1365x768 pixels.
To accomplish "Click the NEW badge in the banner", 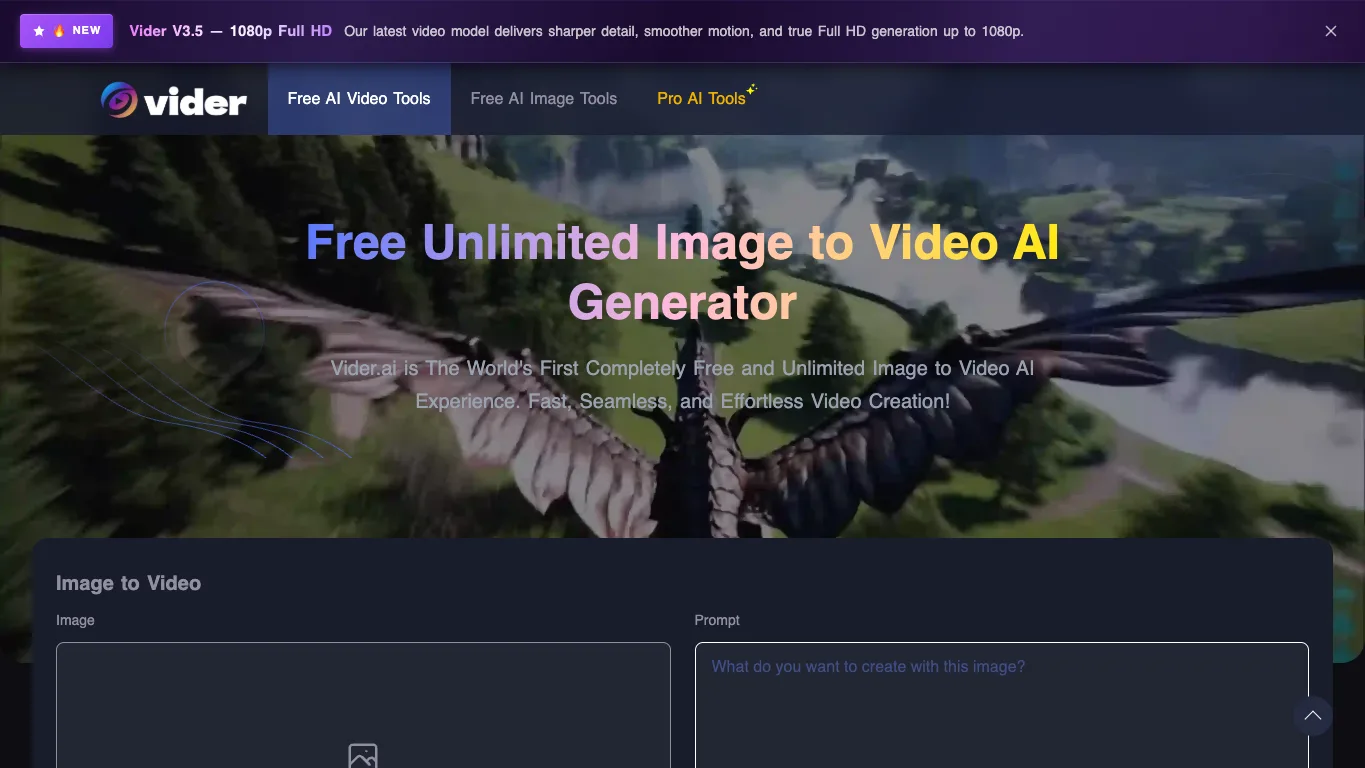I will [66, 31].
